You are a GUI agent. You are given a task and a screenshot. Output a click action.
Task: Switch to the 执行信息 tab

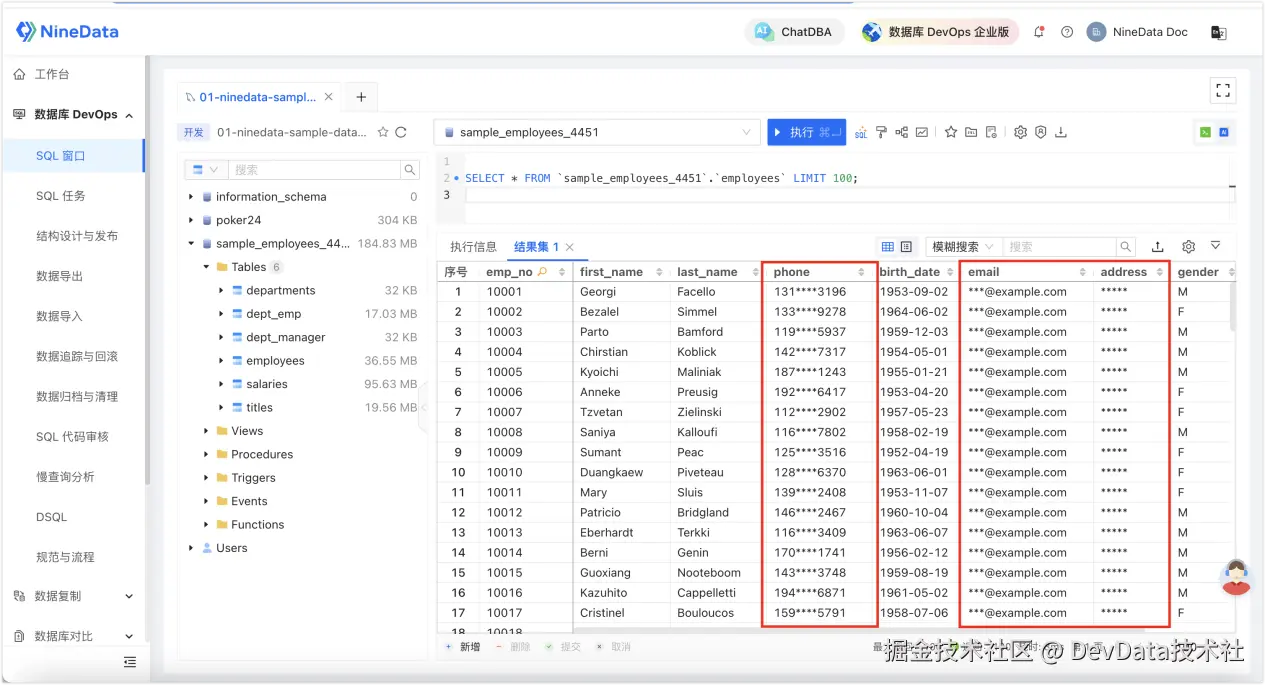473,247
